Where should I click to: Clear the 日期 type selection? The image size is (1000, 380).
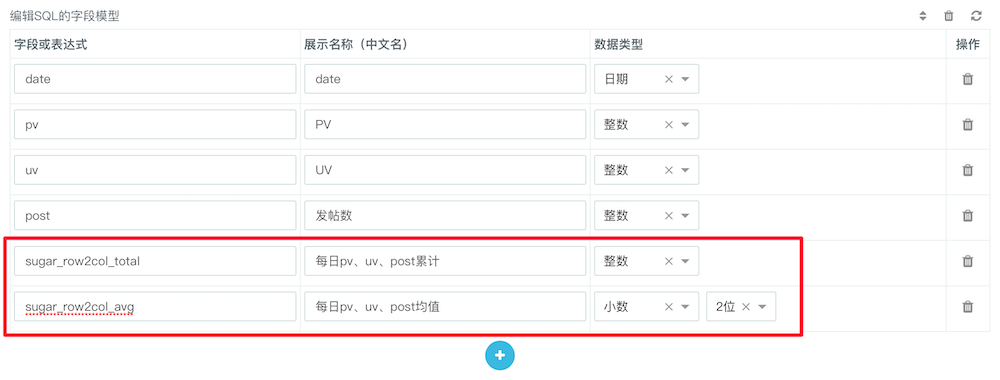coord(668,79)
